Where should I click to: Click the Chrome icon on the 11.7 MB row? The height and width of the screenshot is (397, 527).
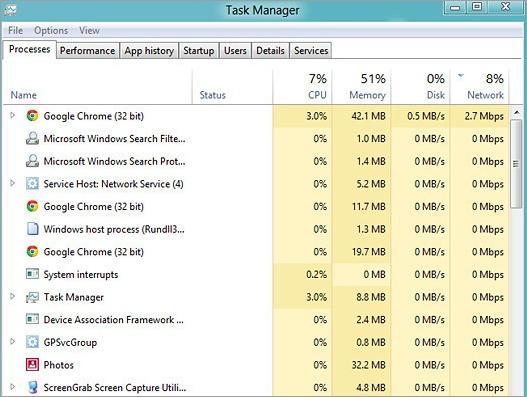[32, 206]
